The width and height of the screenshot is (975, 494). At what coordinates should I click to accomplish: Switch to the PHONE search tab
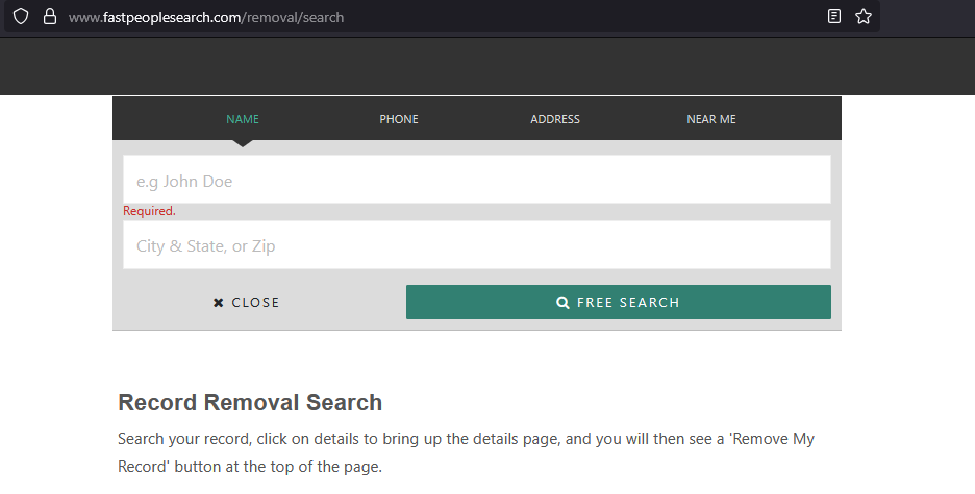point(399,119)
